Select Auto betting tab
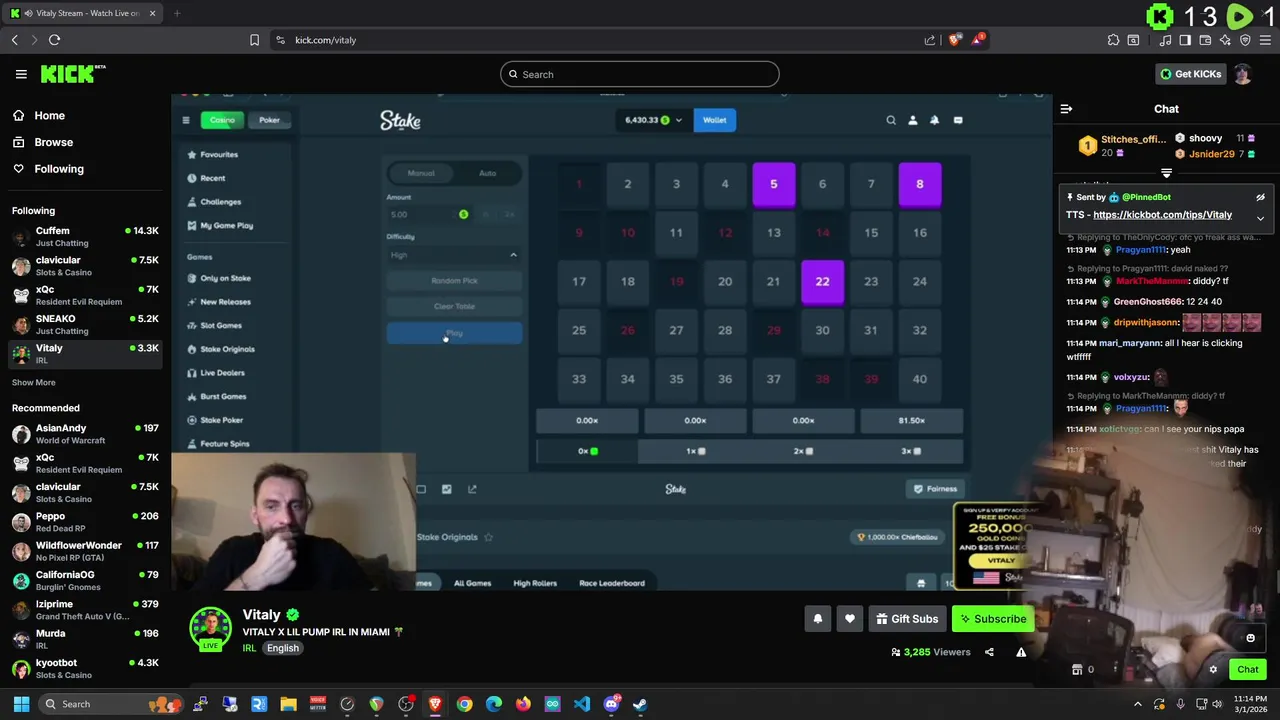The height and width of the screenshot is (720, 1280). click(x=487, y=173)
